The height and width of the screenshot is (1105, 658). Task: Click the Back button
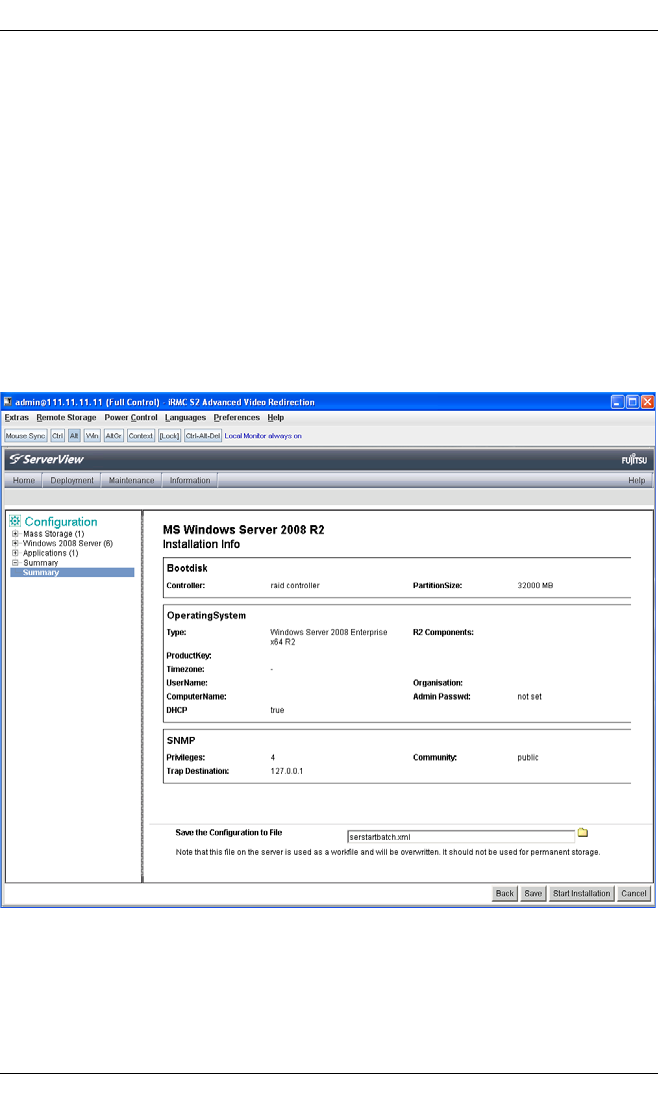tap(504, 894)
